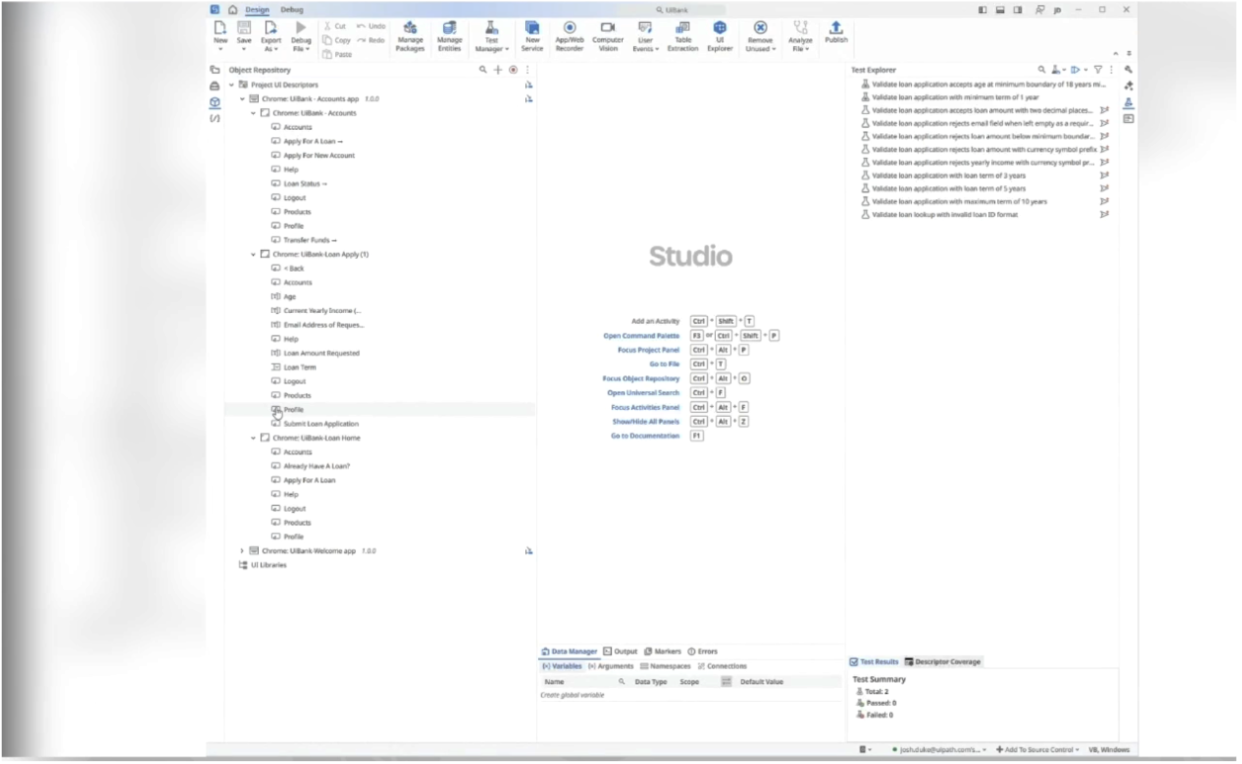Open the Activities panel icon in the left sidebar
Screen dimensions: 1242x764
pyautogui.click(x=214, y=87)
